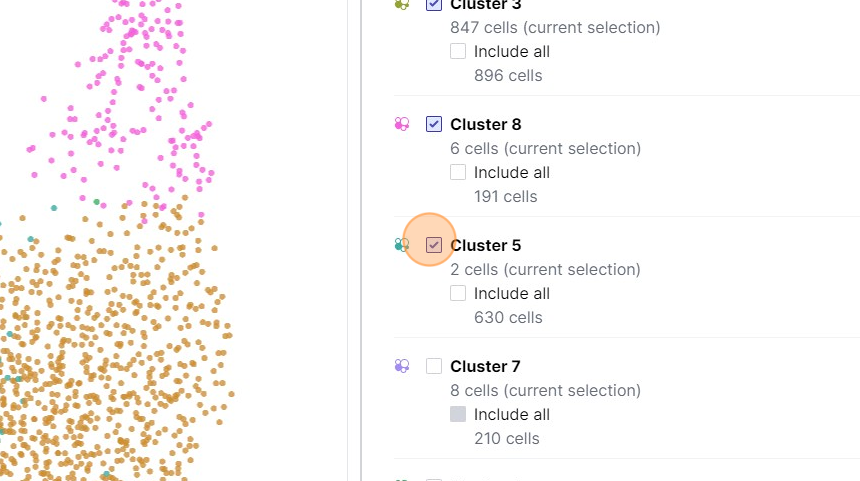Deselect the Cluster 5 checkbox
The image size is (860, 481).
click(x=434, y=245)
